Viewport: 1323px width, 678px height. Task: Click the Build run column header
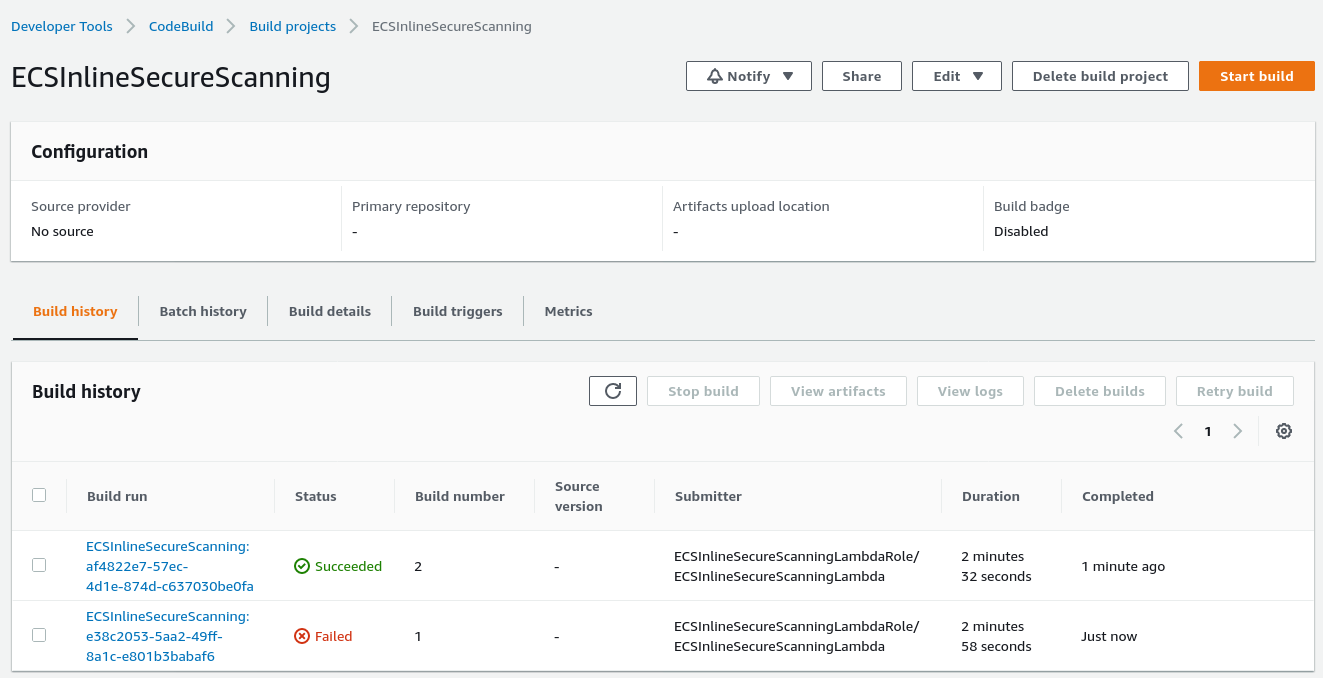coord(117,496)
